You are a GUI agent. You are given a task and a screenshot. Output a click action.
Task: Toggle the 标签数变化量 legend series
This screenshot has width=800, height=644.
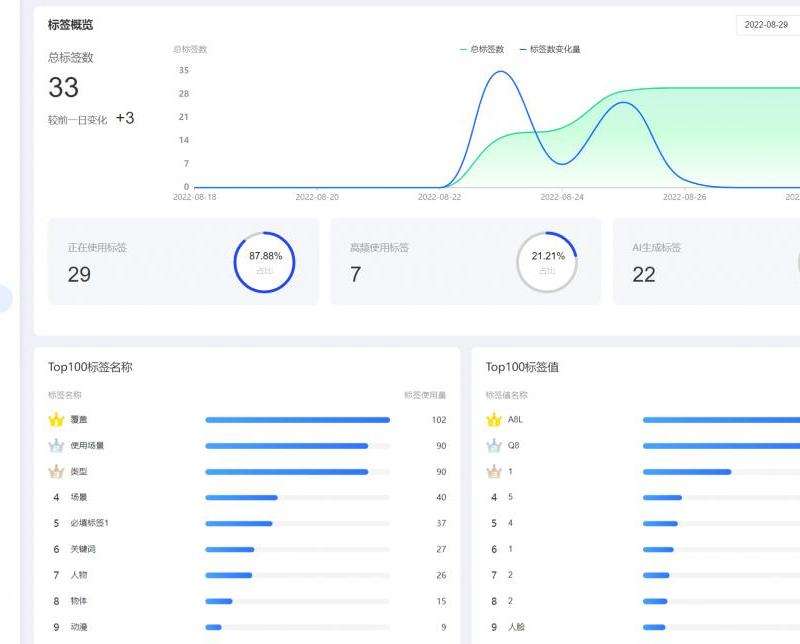click(x=555, y=49)
